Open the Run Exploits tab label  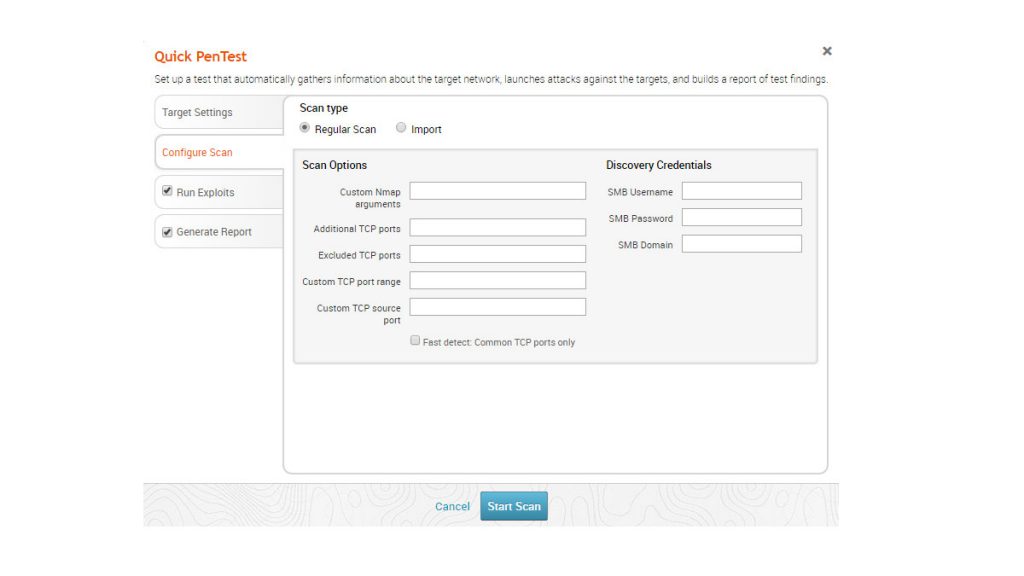click(206, 192)
